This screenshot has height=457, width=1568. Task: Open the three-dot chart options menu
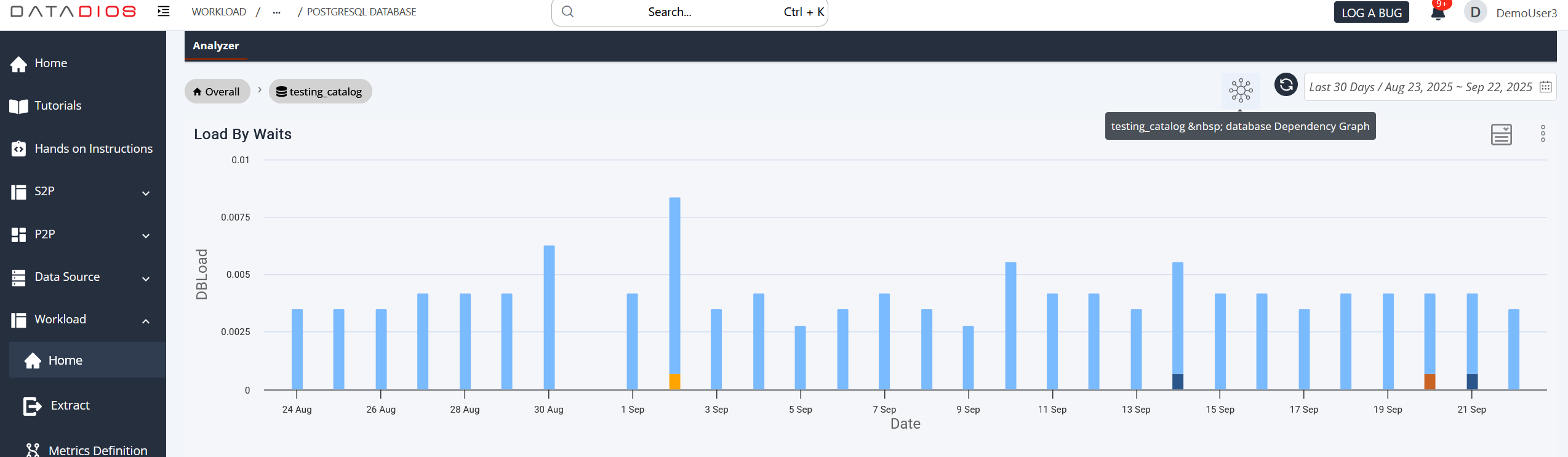pos(1543,134)
